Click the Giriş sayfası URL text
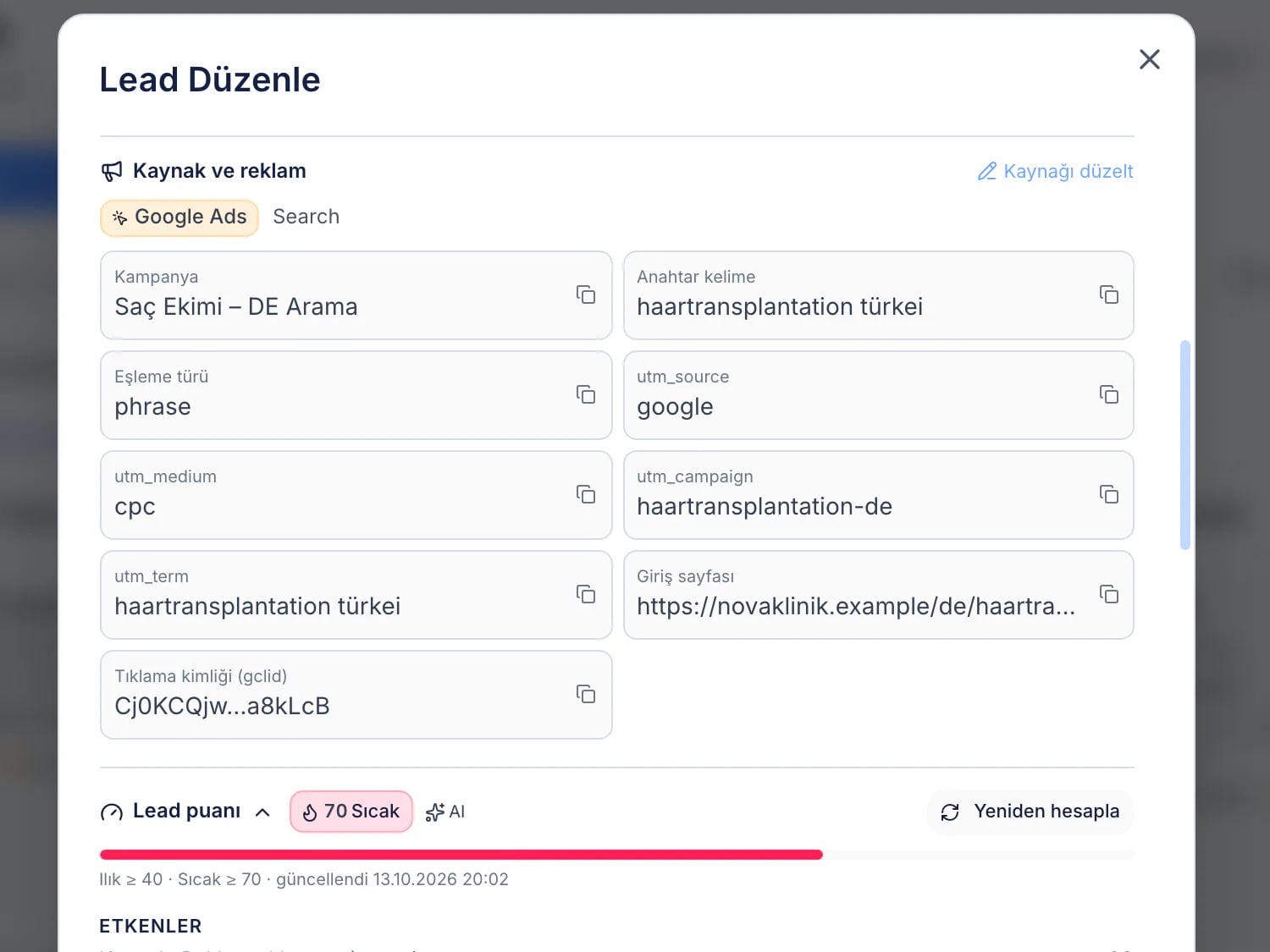Viewport: 1270px width, 952px height. [856, 606]
